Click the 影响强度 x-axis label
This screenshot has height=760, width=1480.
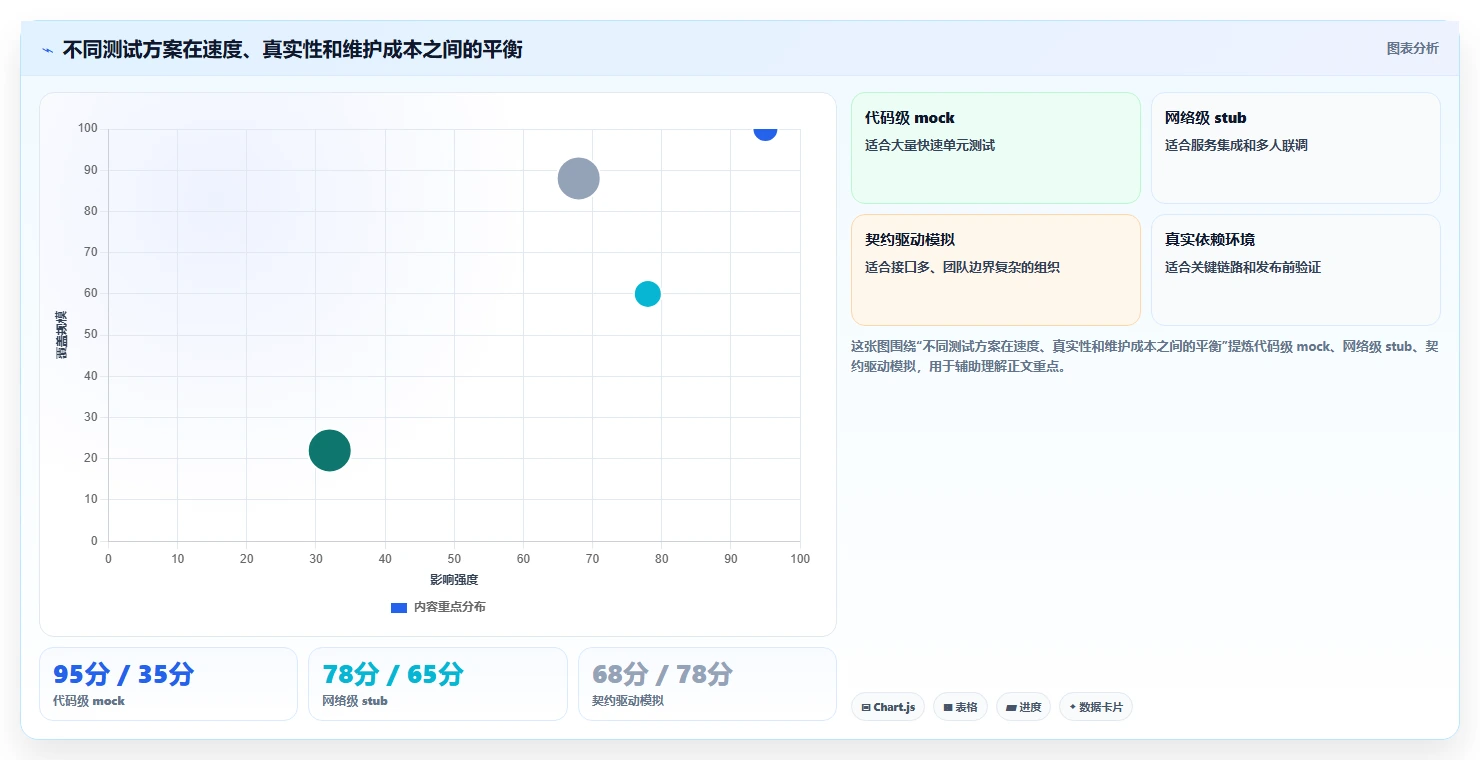click(454, 580)
